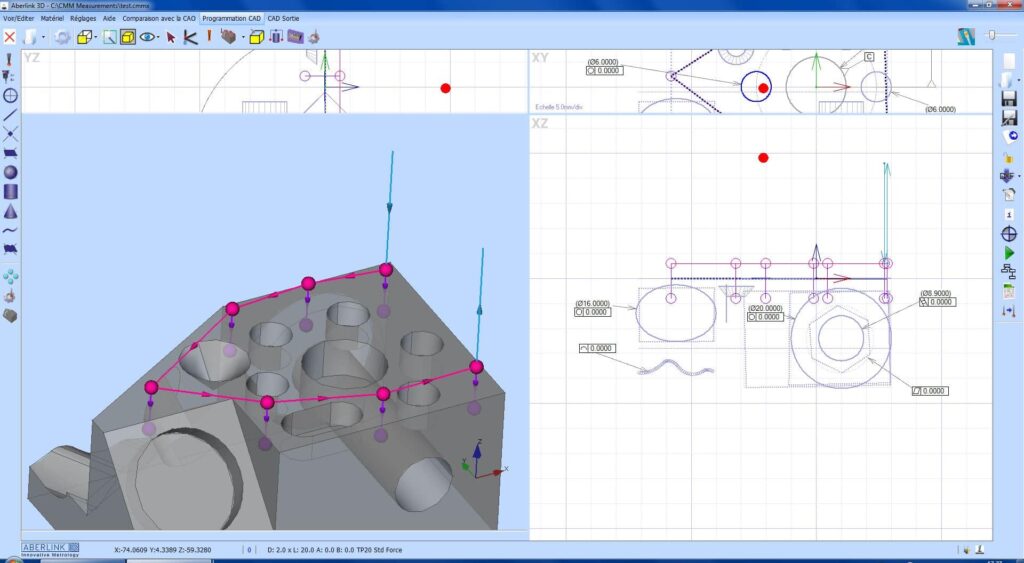The height and width of the screenshot is (563, 1024).
Task: Click the blue arrow page icon on right
Action: (1010, 137)
